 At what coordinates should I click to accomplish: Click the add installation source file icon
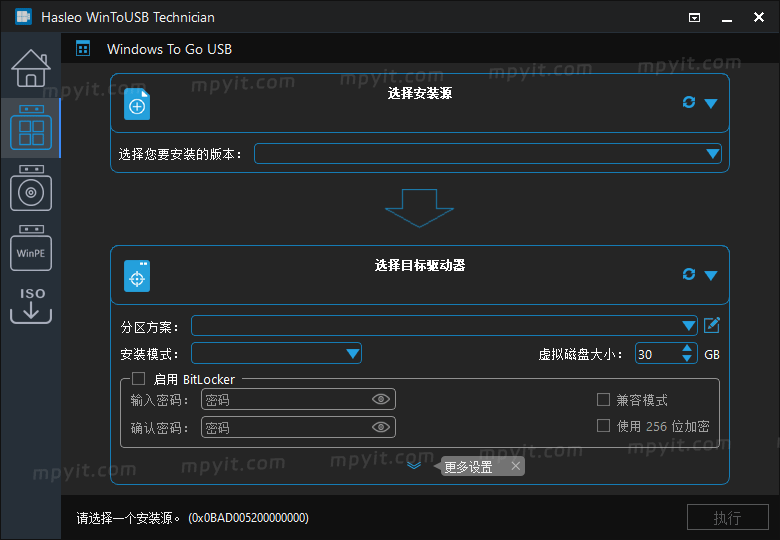137,104
